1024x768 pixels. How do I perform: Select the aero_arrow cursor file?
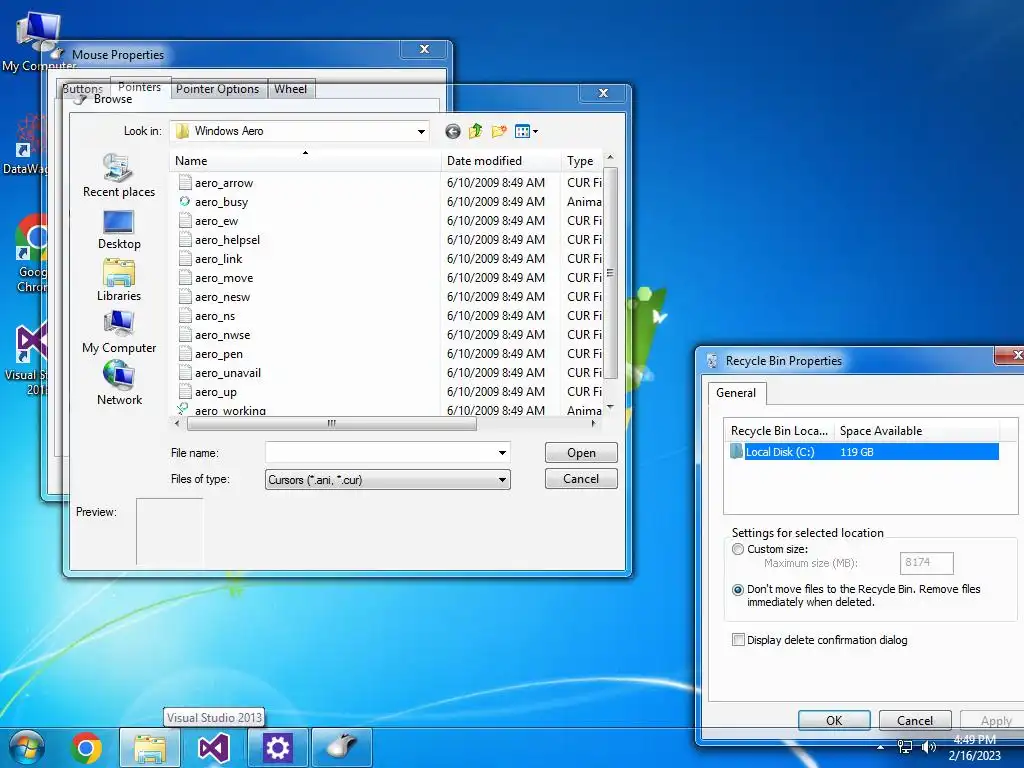tap(216, 183)
